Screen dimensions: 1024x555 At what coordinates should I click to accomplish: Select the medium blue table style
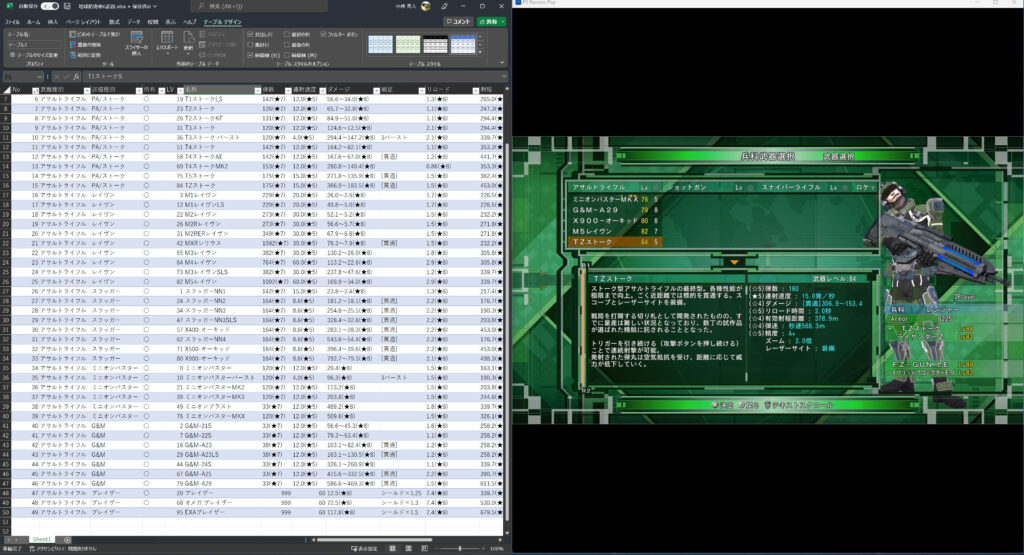click(462, 44)
